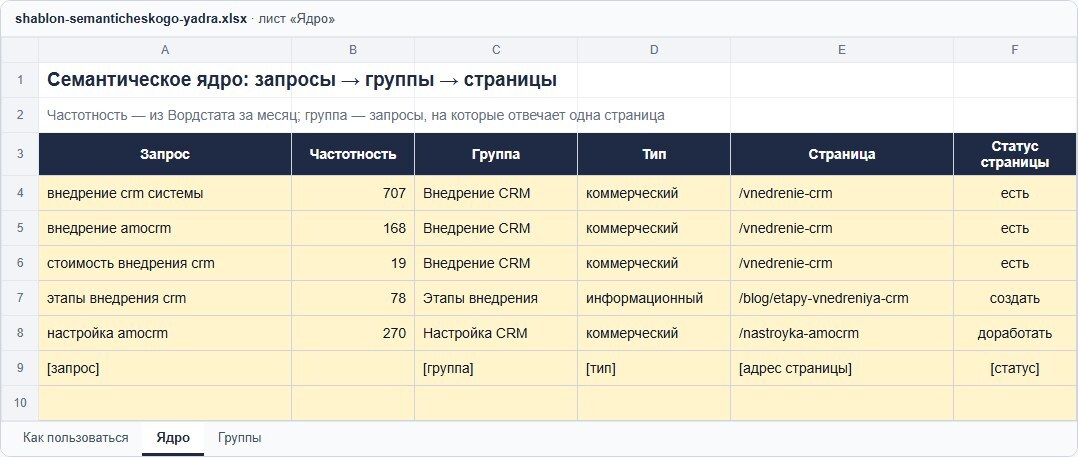Select placeholder cell «[статус]»

1015,368
